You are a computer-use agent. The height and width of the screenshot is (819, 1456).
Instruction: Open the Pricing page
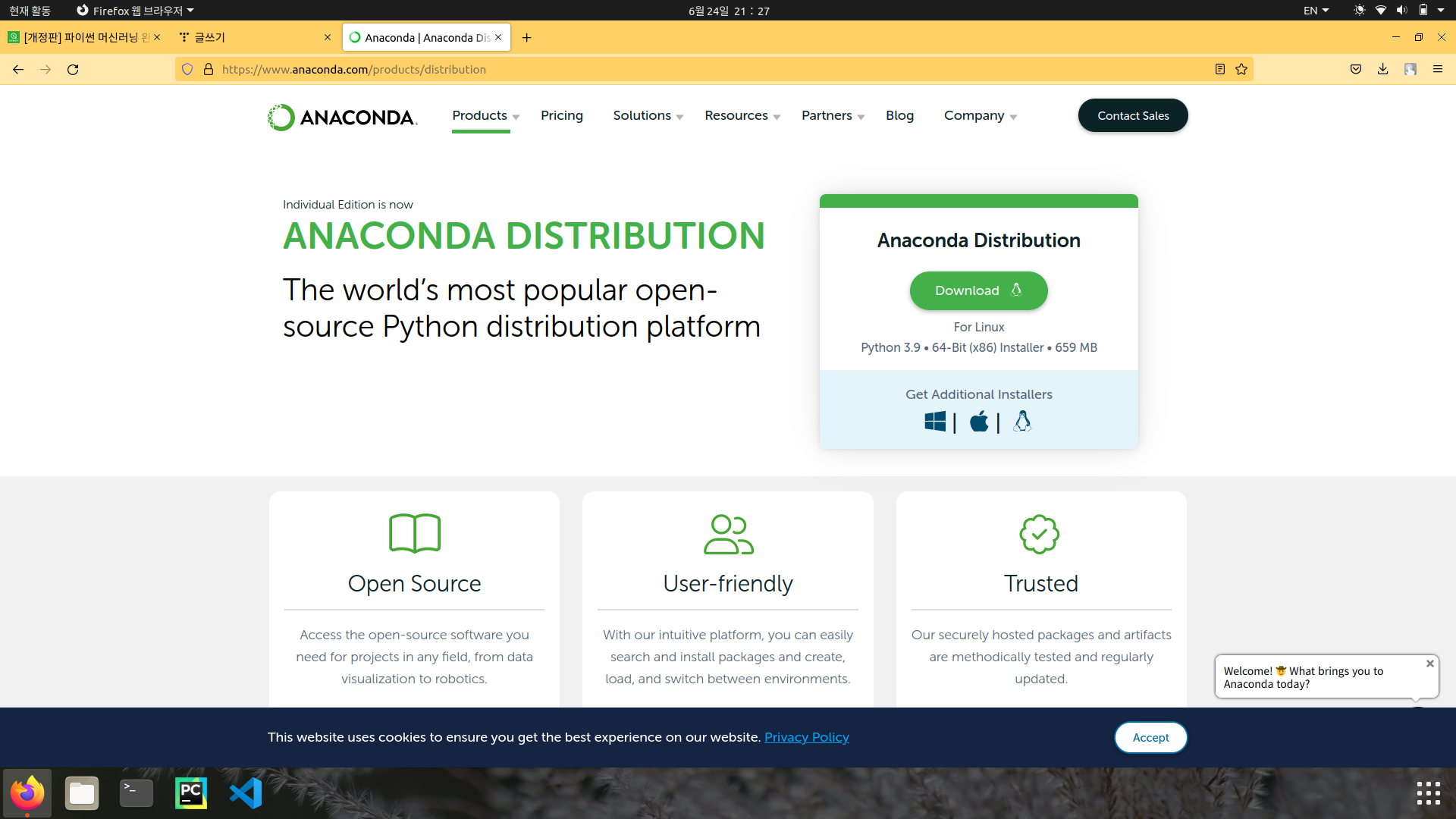561,115
